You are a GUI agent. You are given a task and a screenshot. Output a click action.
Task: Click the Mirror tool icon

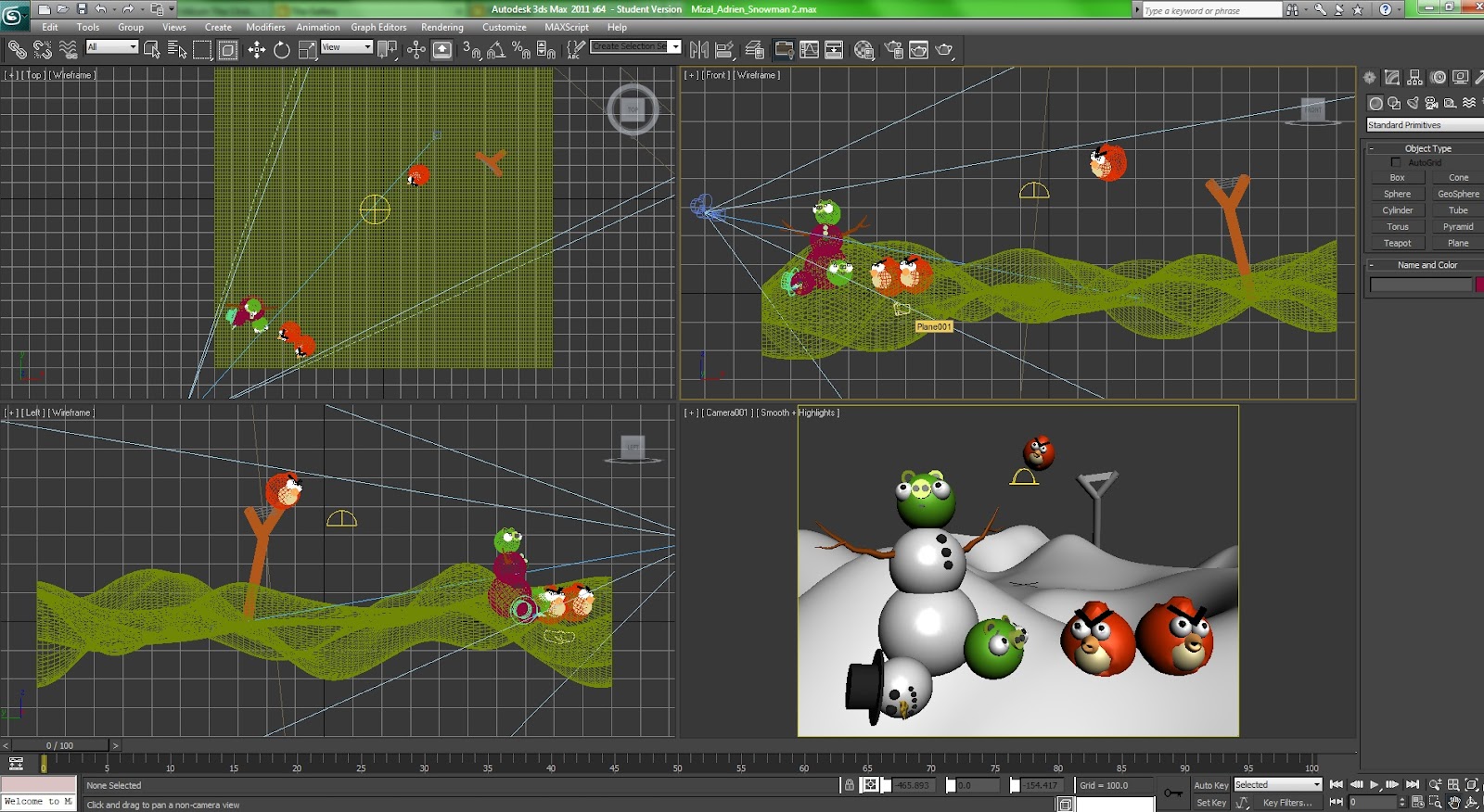point(699,49)
